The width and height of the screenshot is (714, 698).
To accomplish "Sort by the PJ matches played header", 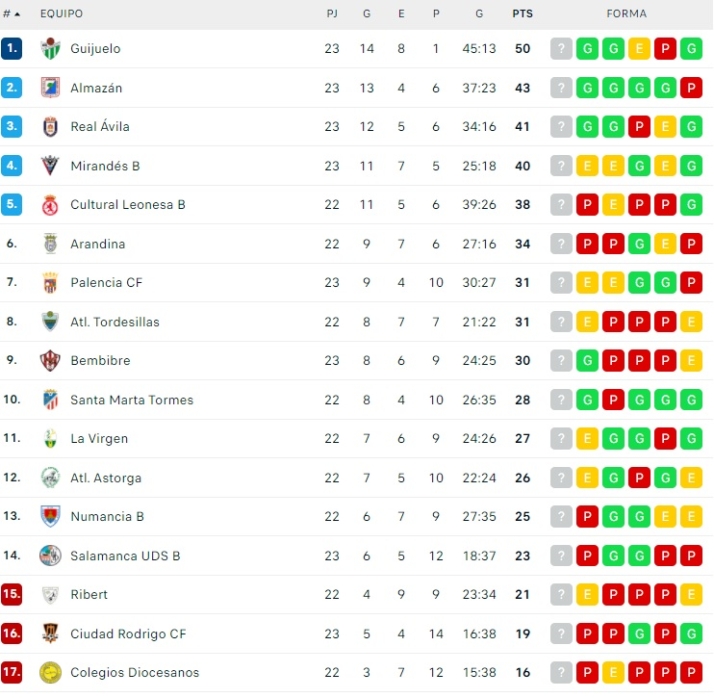I will (332, 14).
